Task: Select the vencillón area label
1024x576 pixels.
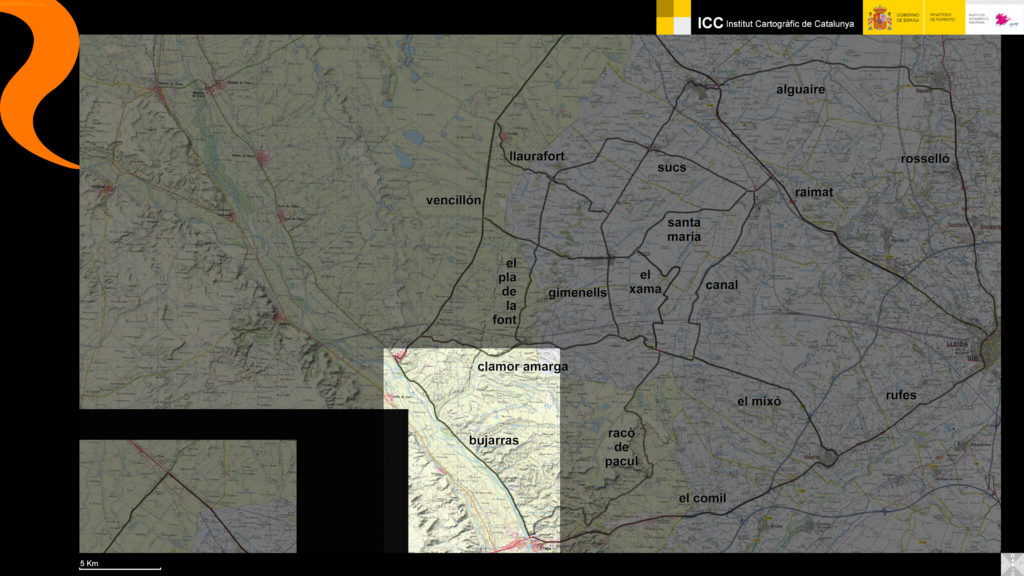Action: click(x=454, y=200)
